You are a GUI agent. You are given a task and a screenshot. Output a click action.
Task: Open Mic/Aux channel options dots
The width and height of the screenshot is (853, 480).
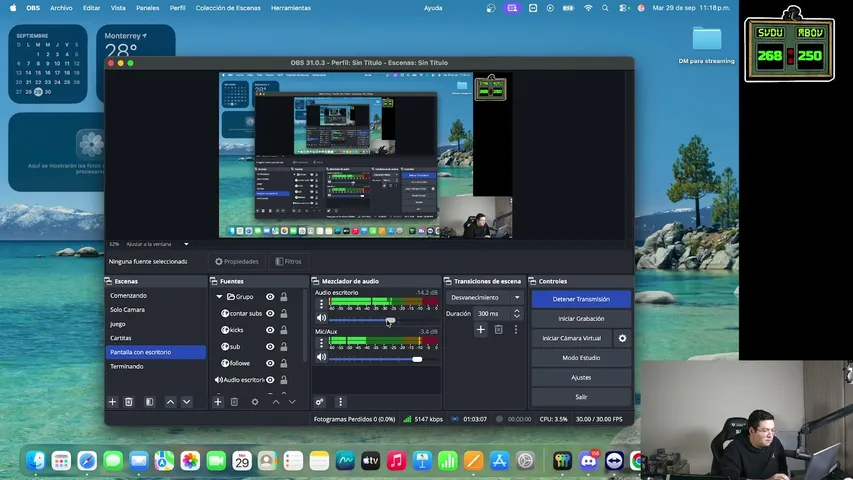coord(321,343)
